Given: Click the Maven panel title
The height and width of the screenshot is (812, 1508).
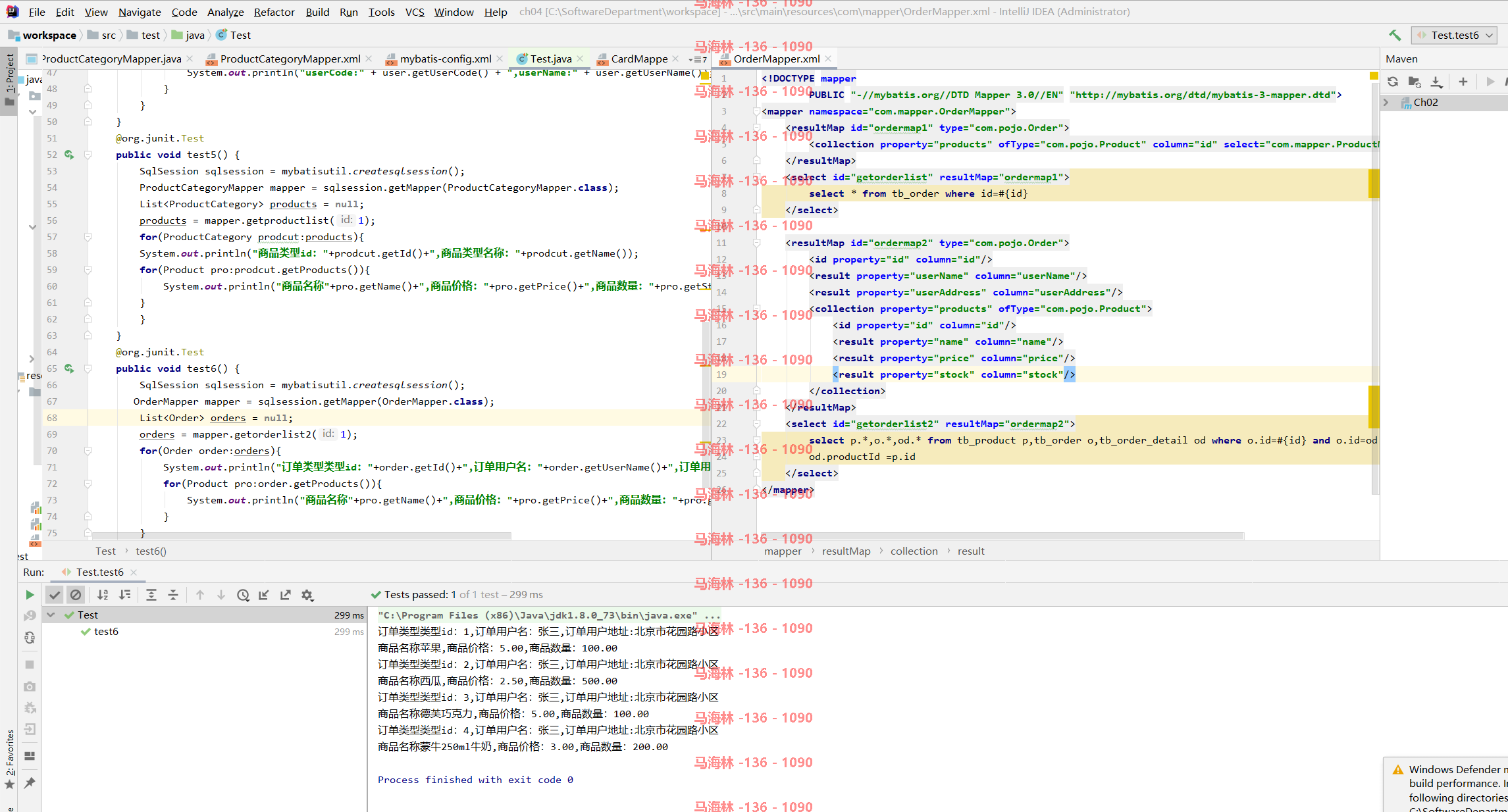Looking at the screenshot, I should pos(1401,59).
